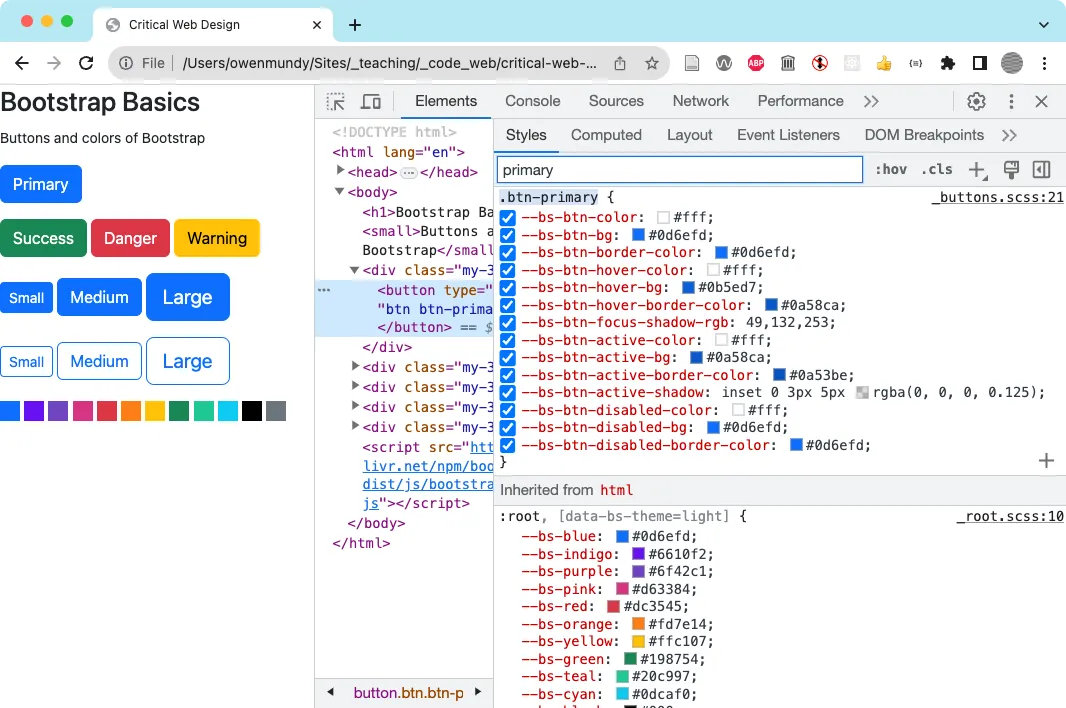The width and height of the screenshot is (1066, 708).
Task: Uncheck the --bs-btn-hover-bg property
Action: coord(507,288)
